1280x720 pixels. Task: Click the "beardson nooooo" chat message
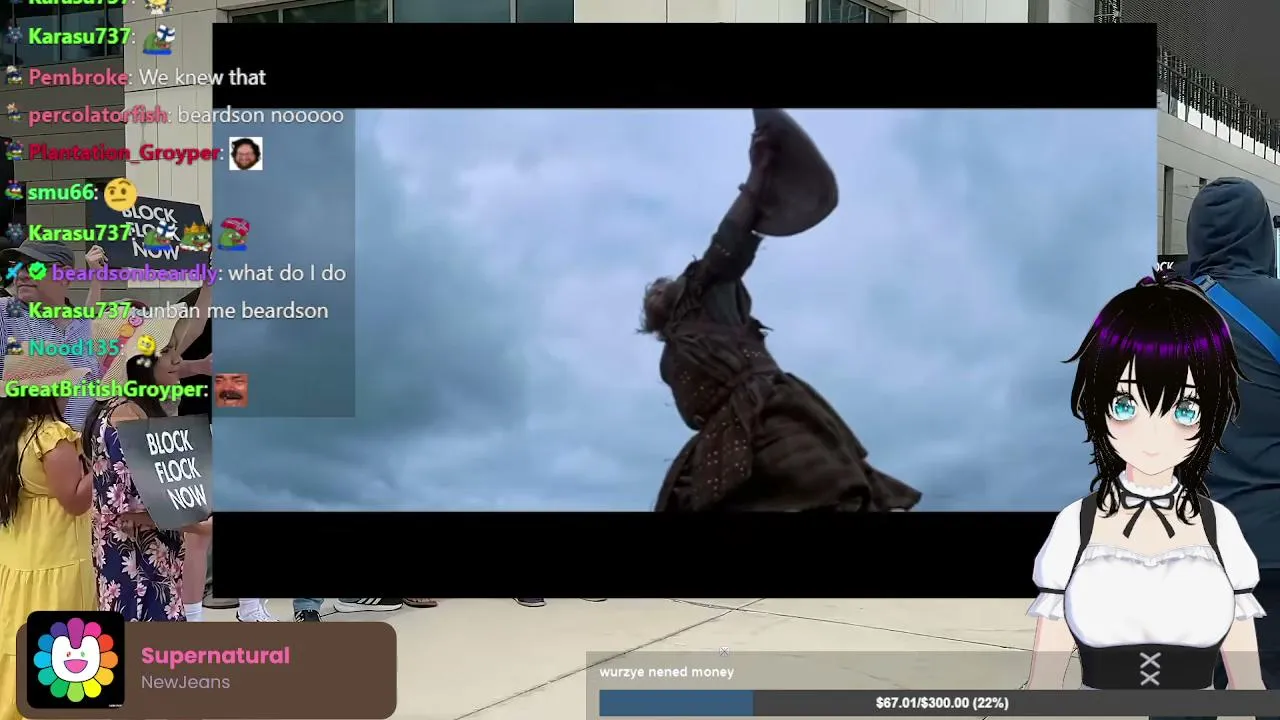pos(260,115)
